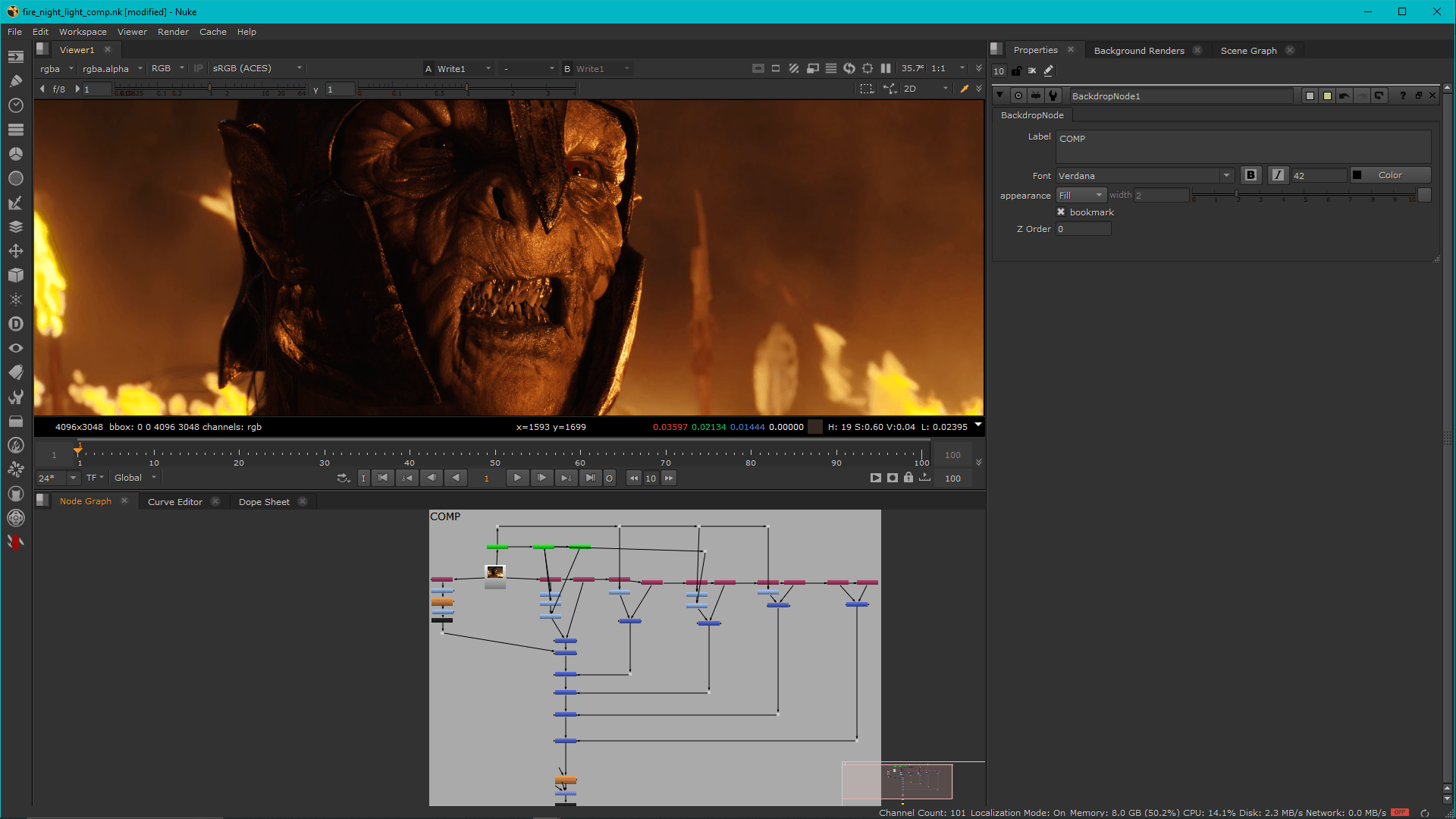
Task: Toggle the Properties panel lock icon
Action: pos(1016,71)
